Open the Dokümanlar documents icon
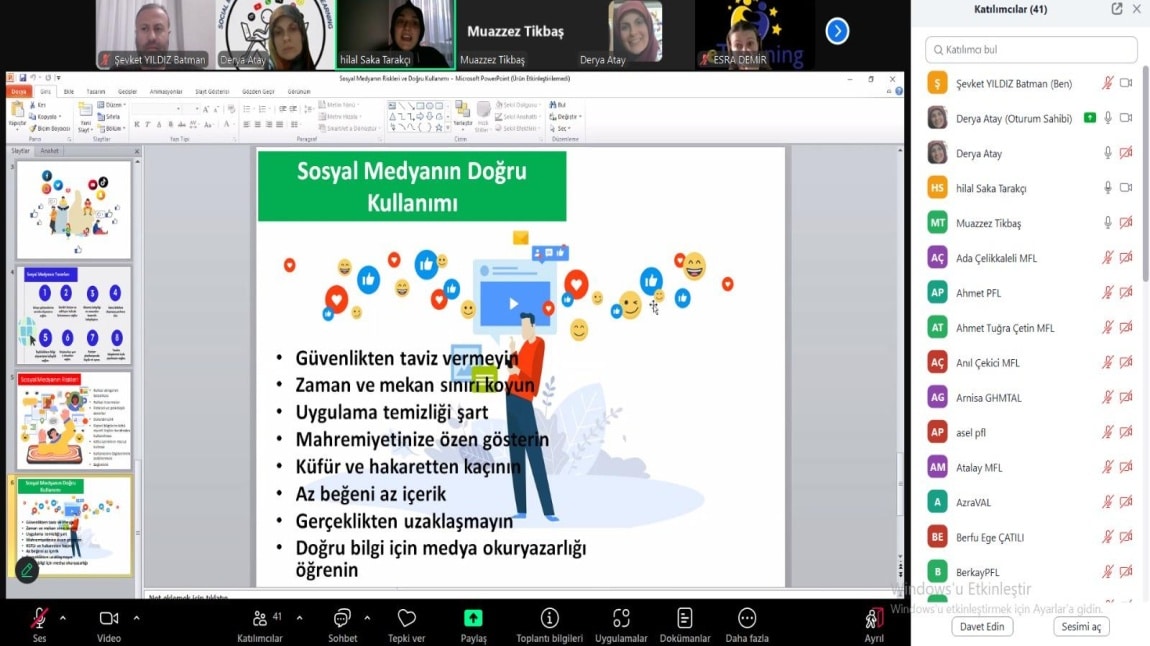This screenshot has width=1150, height=646. pyautogui.click(x=684, y=618)
